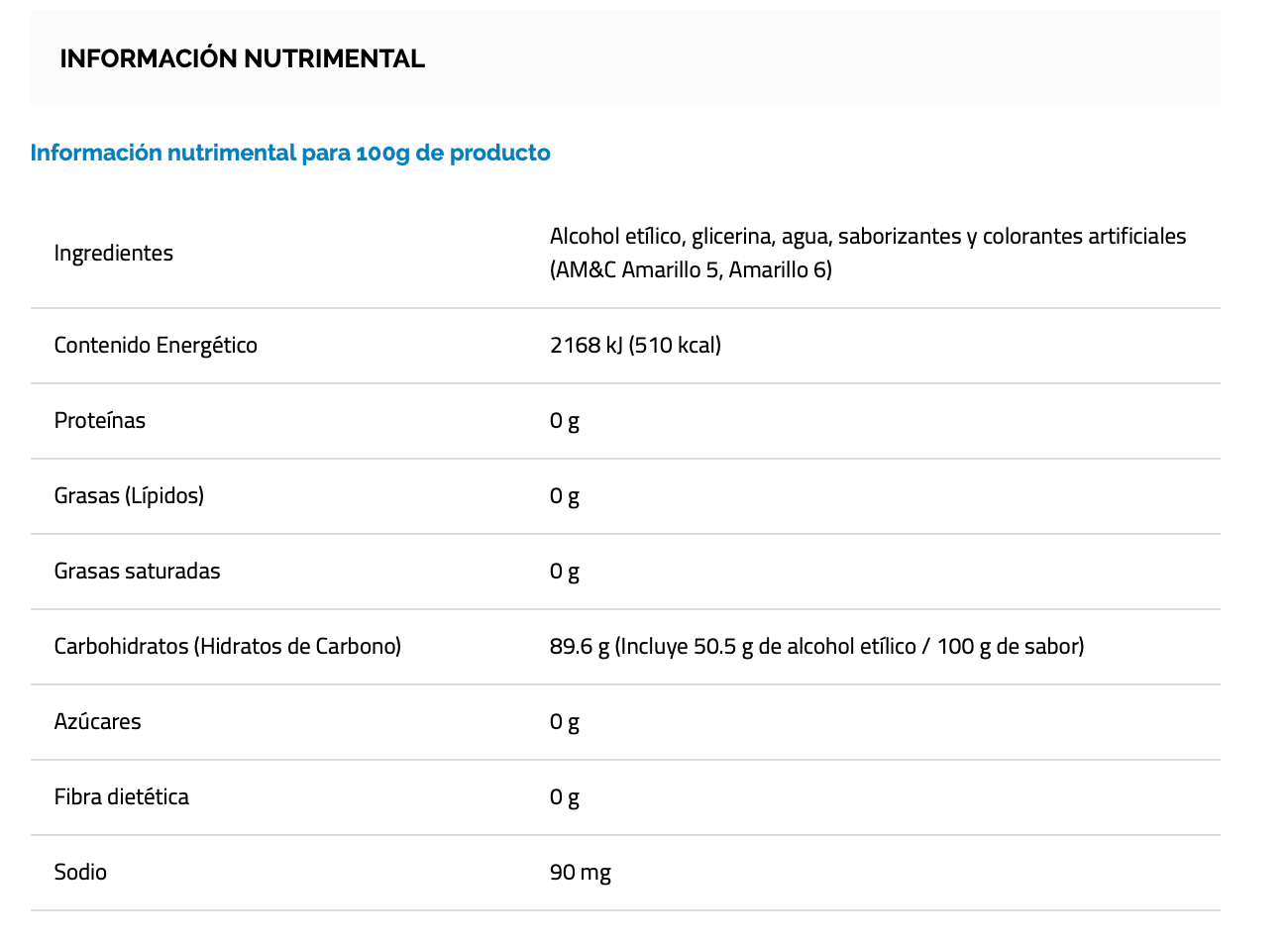Select the Contenido Energético label
The height and width of the screenshot is (945, 1288).
coord(156,346)
